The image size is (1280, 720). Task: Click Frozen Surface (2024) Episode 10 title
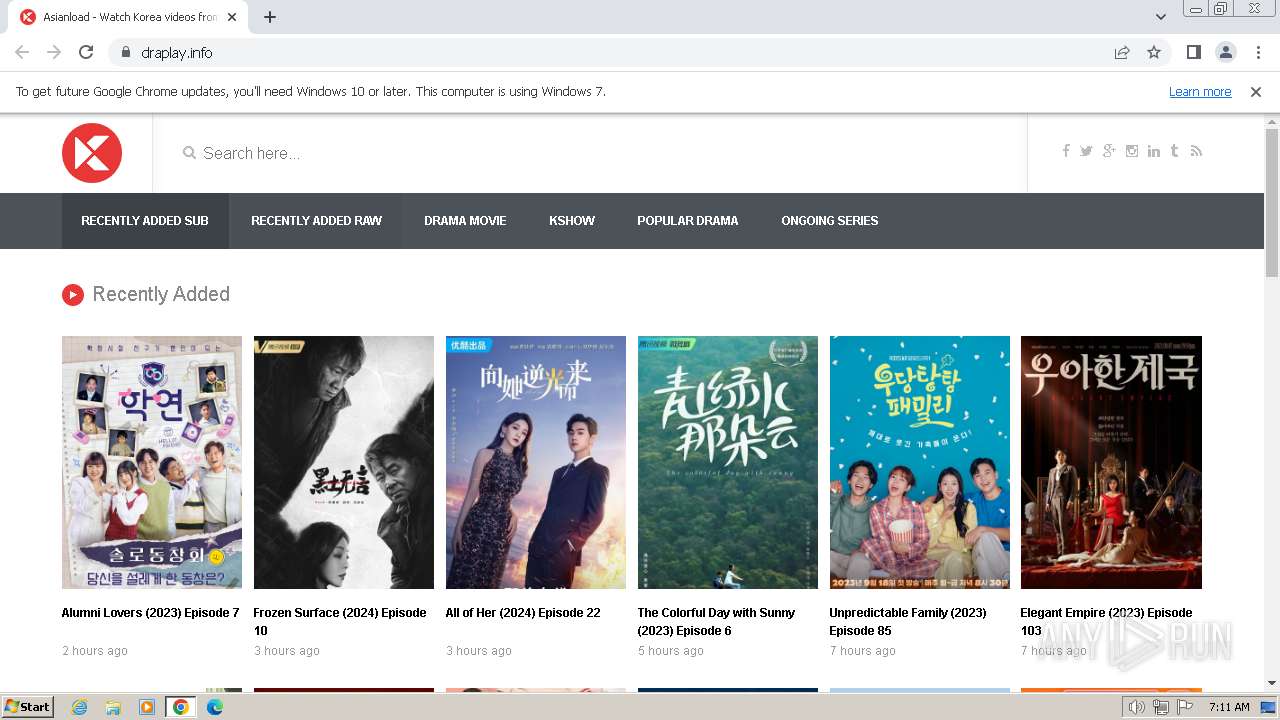(x=340, y=622)
